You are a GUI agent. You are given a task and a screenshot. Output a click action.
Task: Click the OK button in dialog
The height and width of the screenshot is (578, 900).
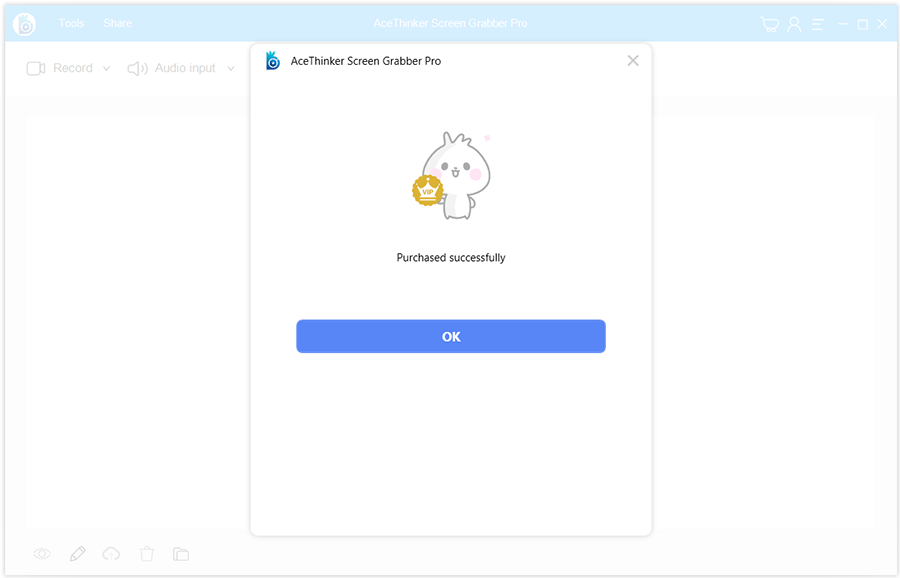click(451, 336)
